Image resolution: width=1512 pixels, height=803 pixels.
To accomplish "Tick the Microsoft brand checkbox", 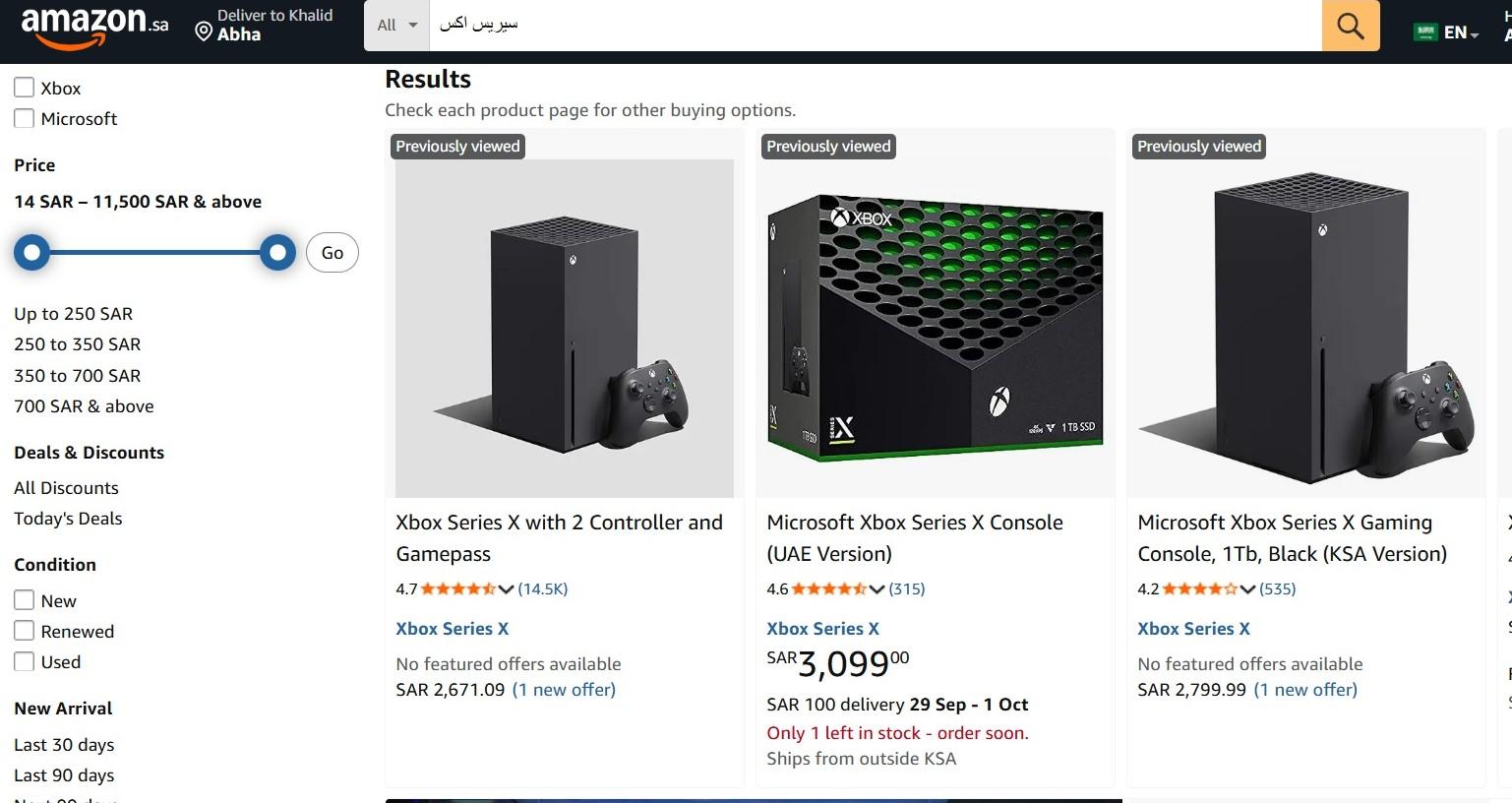I will (x=25, y=119).
